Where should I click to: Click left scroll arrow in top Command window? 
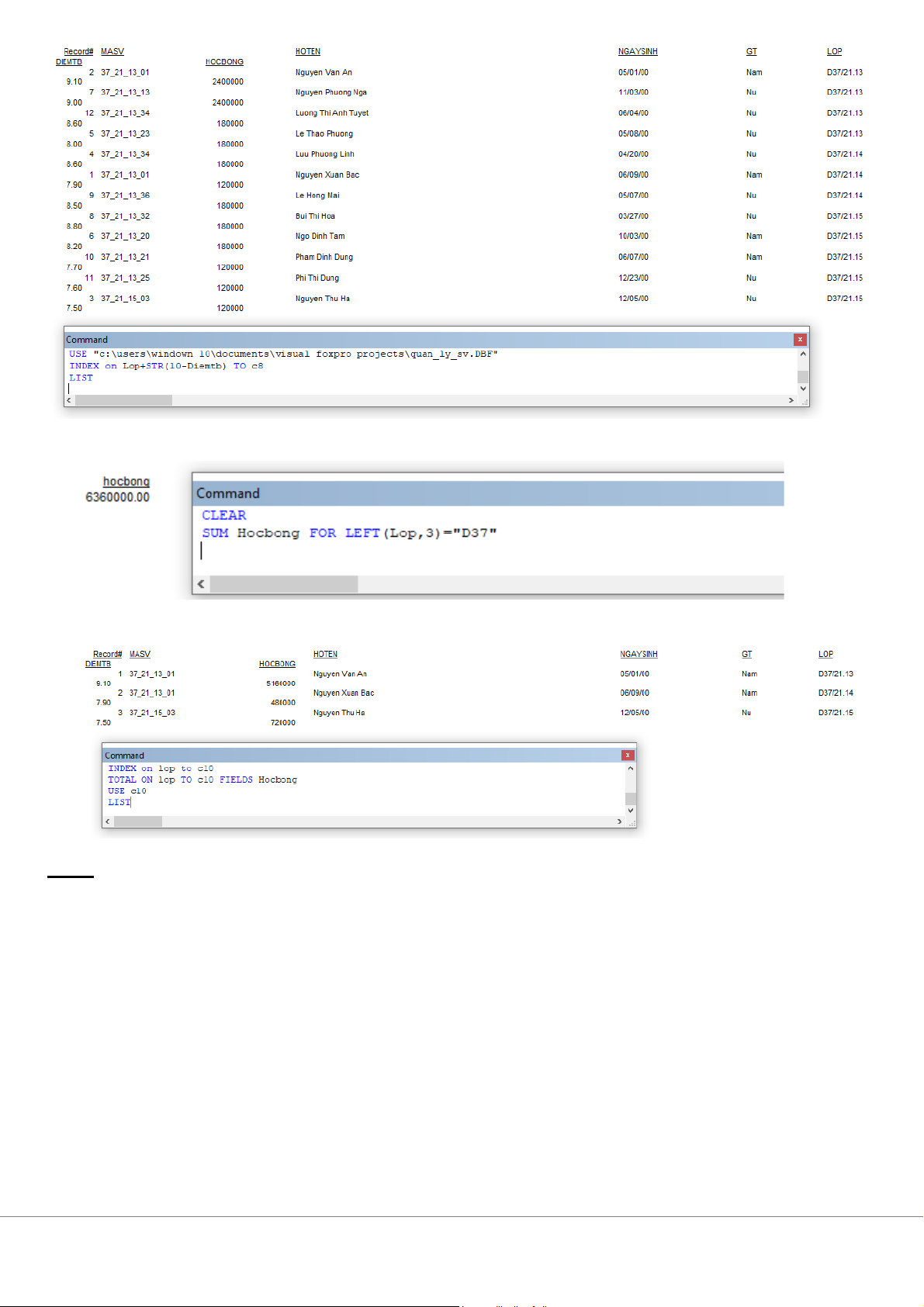coord(69,400)
